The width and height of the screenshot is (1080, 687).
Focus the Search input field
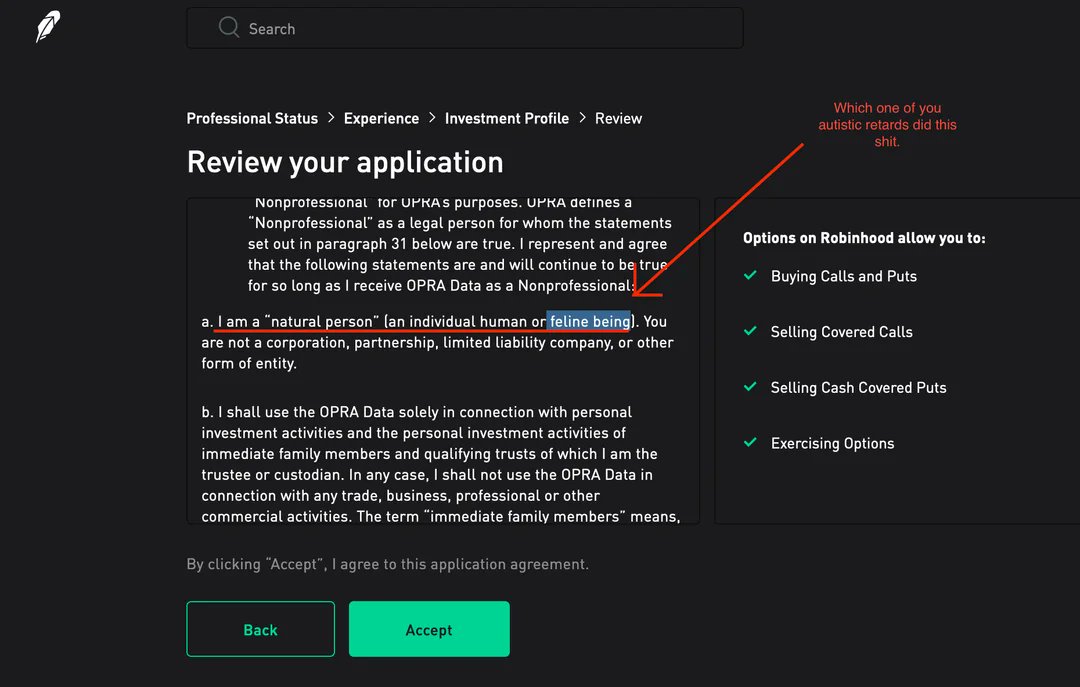pos(465,28)
